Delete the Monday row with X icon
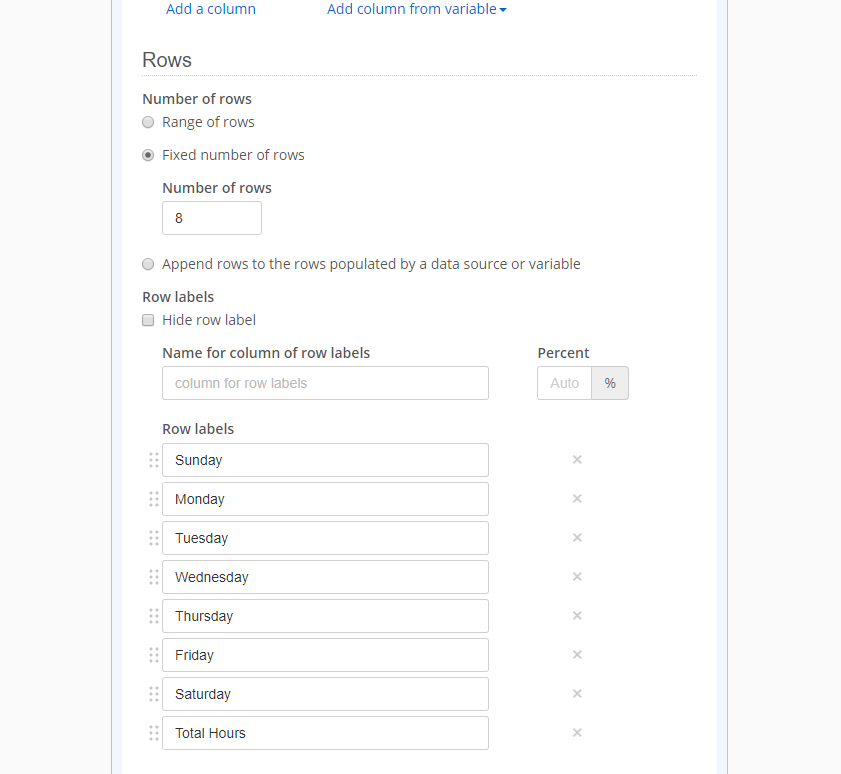Image resolution: width=841 pixels, height=774 pixels. (x=577, y=499)
